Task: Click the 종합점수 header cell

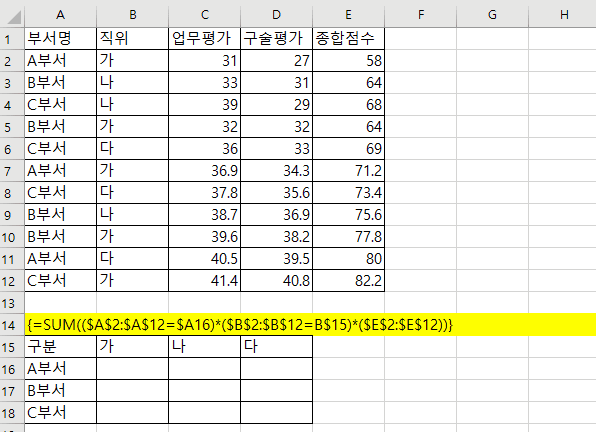Action: tap(348, 38)
